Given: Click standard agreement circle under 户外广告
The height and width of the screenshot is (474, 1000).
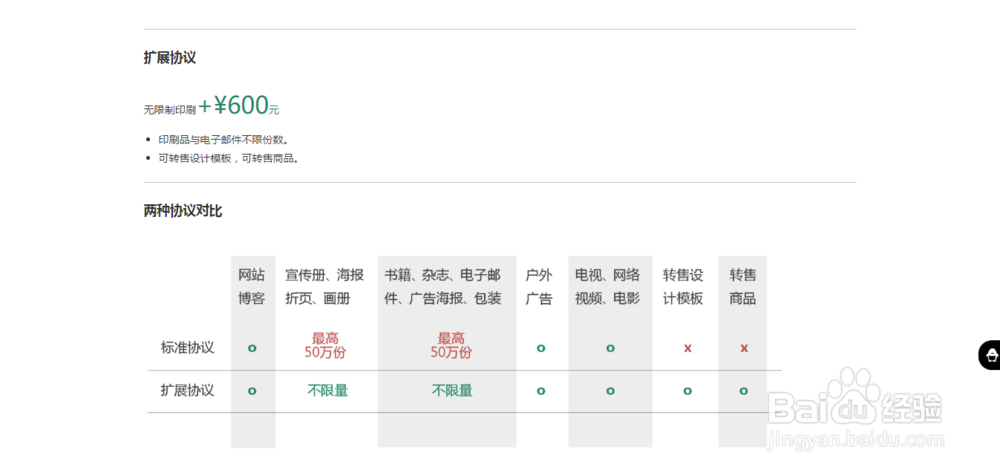Looking at the screenshot, I should coord(541,348).
